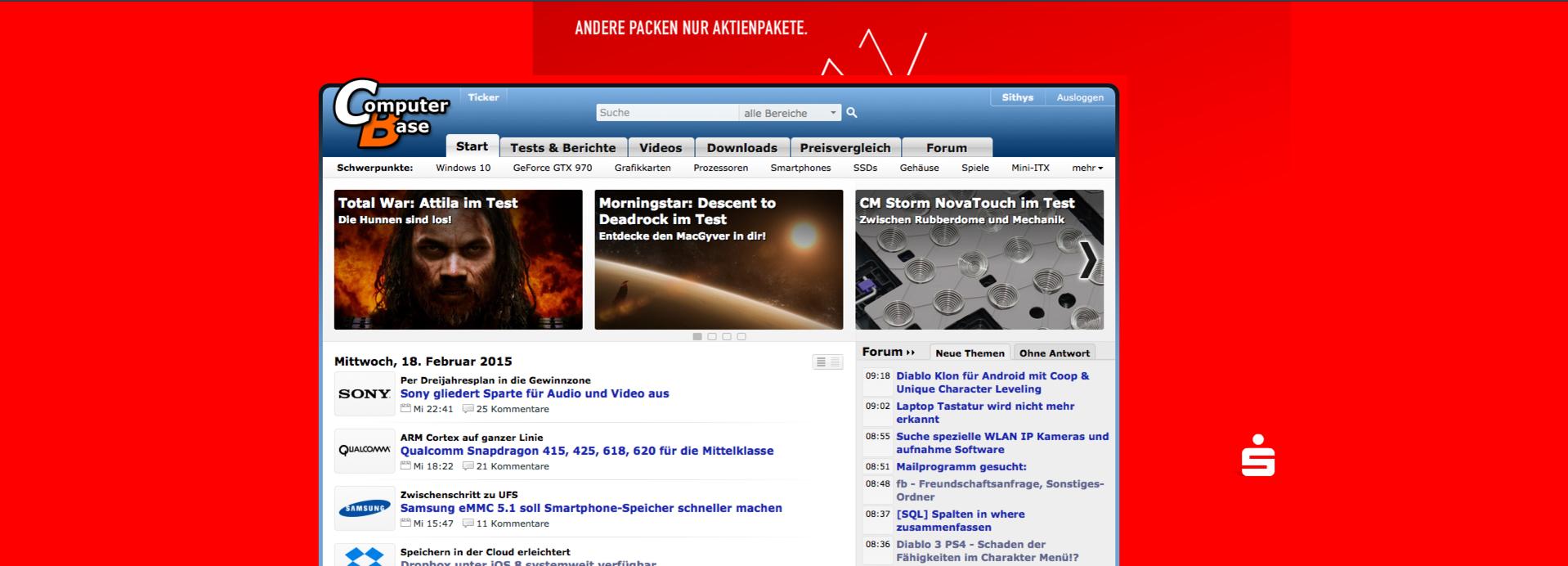The image size is (1568, 566).
Task: Open thread [SQL] Spalten in where zusammenfassen
Action: coord(960,520)
